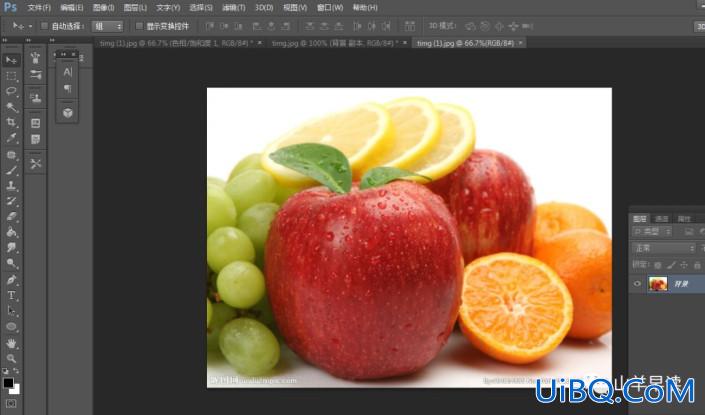Viewport: 705px width, 415px height.
Task: Open the 视图(V) menu
Action: 295,8
